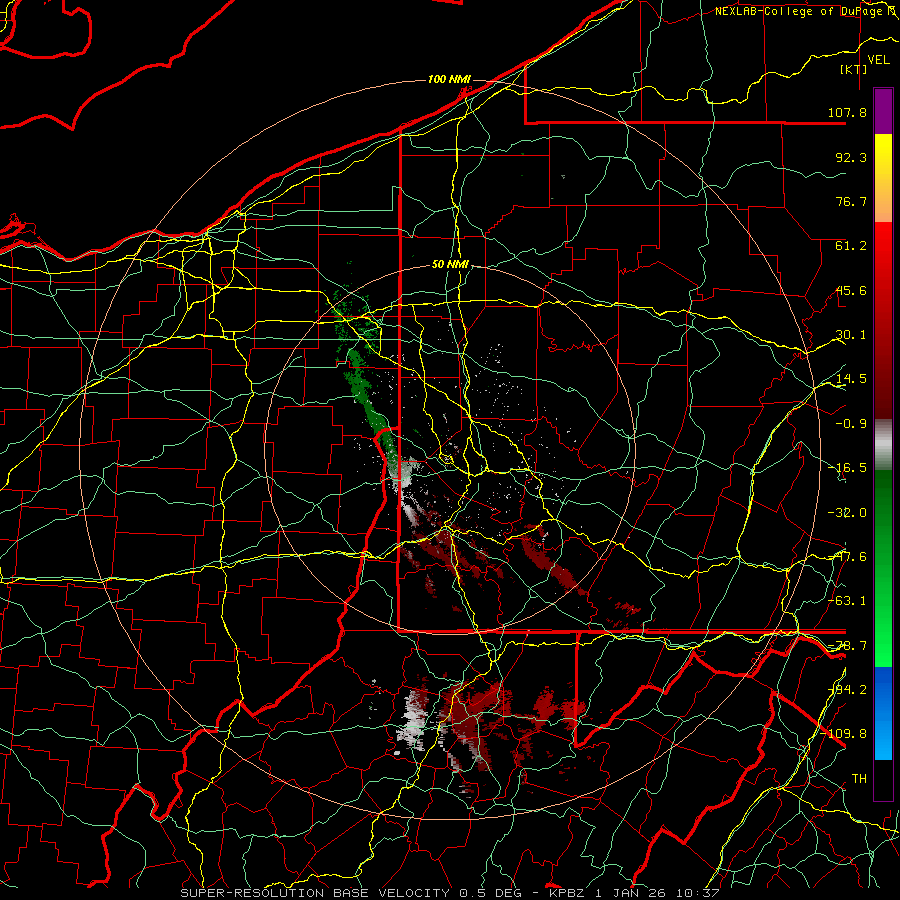Click the -63.1 scale value

coord(847,601)
